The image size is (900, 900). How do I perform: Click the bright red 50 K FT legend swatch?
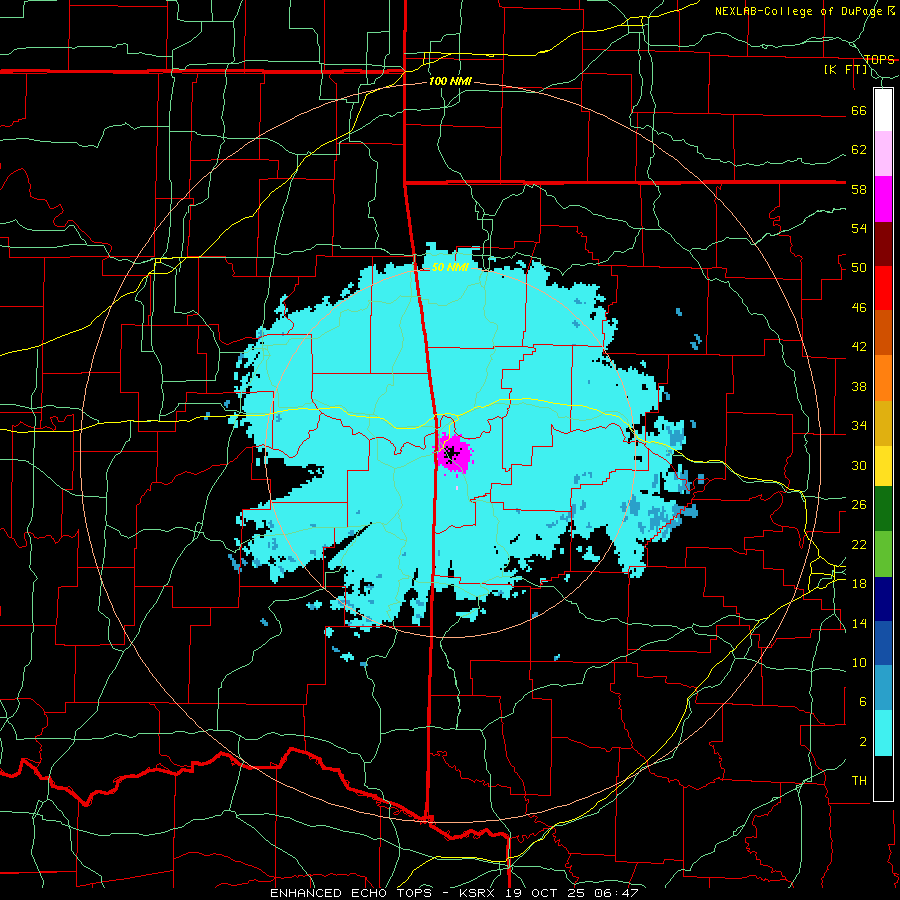coord(883,288)
